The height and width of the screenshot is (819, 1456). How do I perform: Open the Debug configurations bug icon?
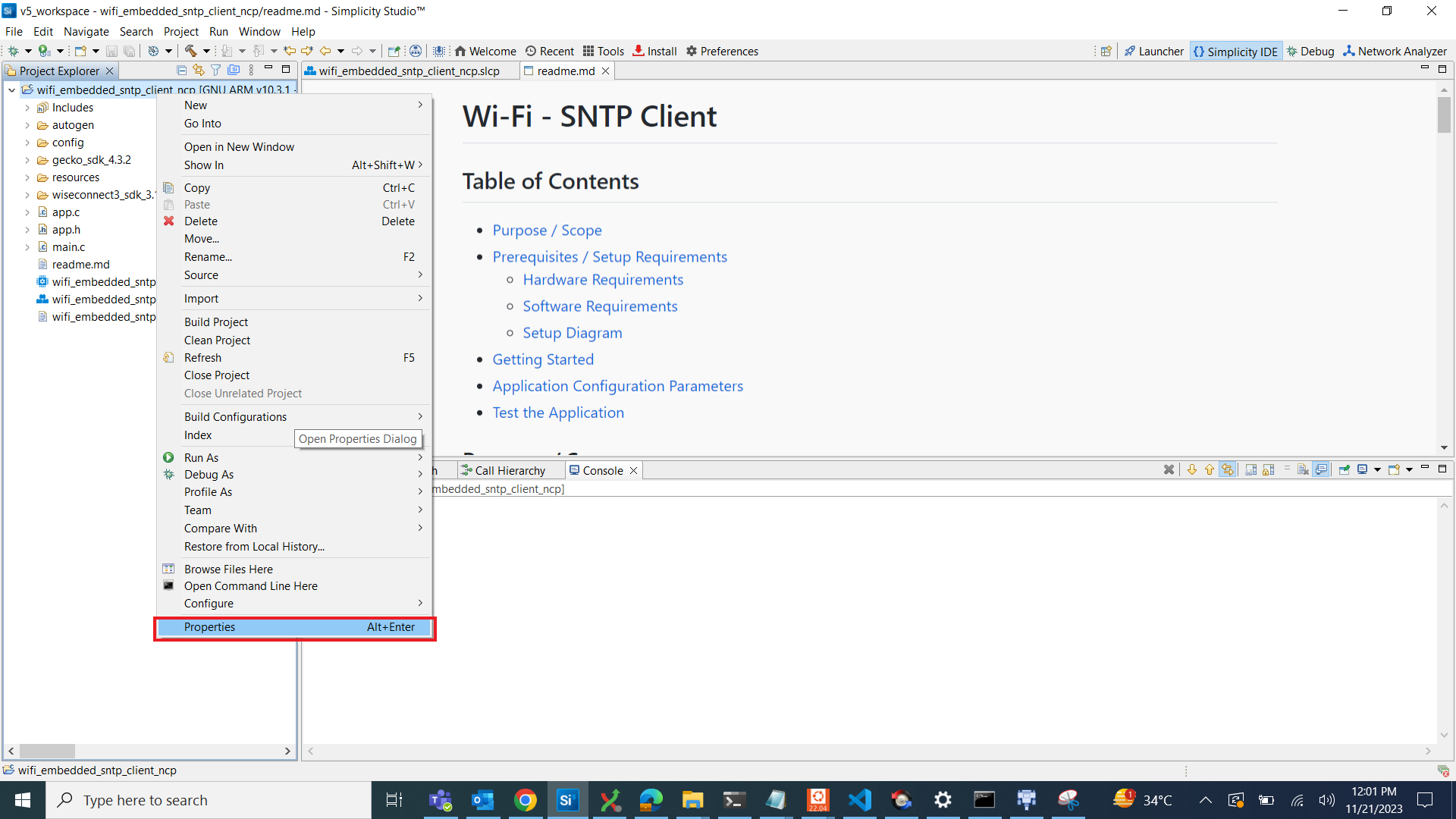(x=14, y=51)
